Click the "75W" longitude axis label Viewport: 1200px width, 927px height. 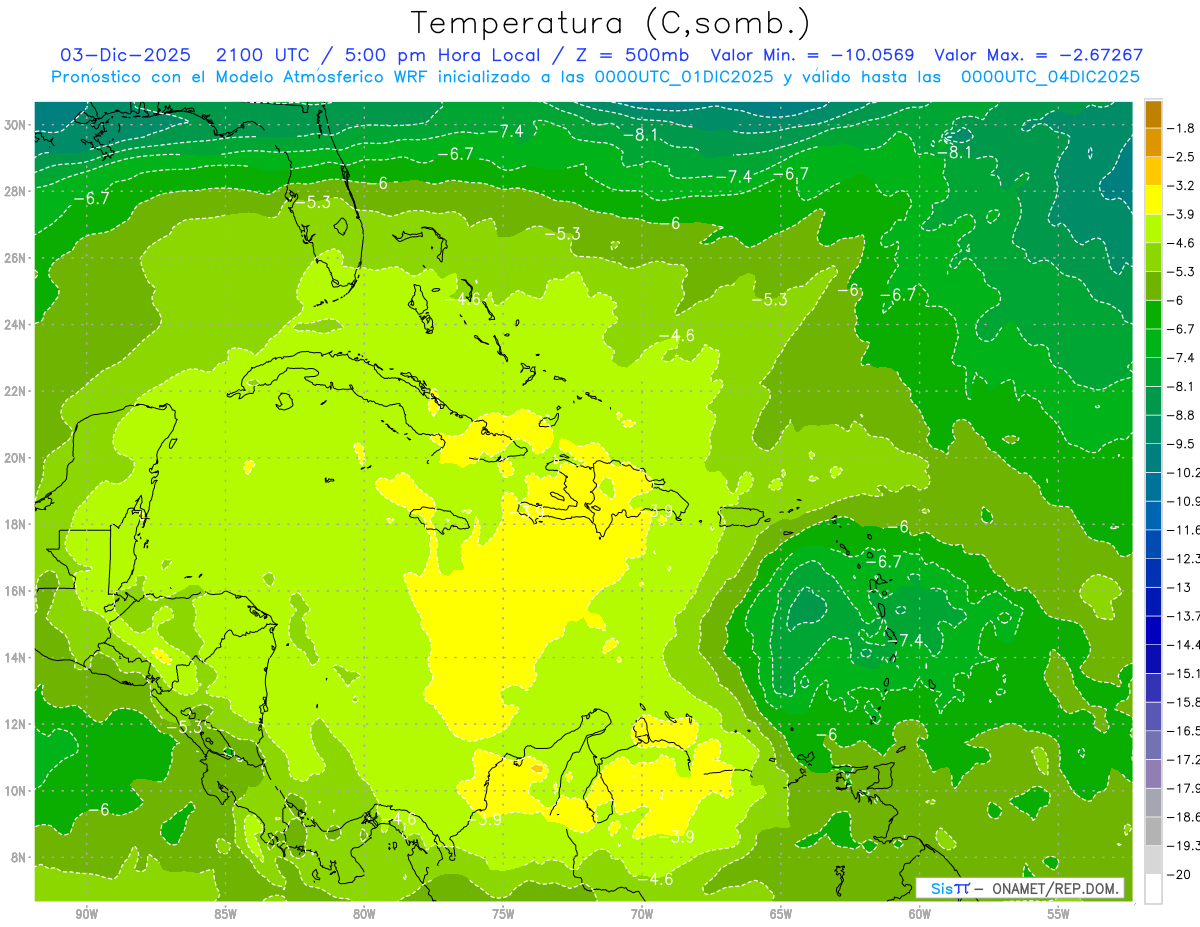click(503, 914)
